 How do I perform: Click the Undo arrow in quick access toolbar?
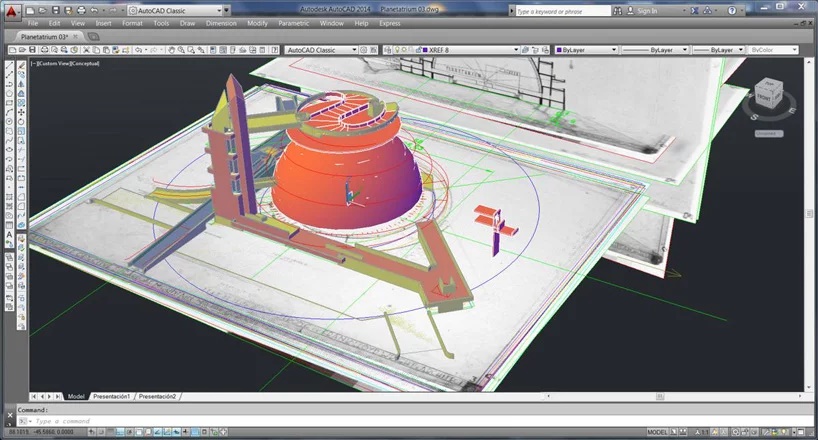92,10
